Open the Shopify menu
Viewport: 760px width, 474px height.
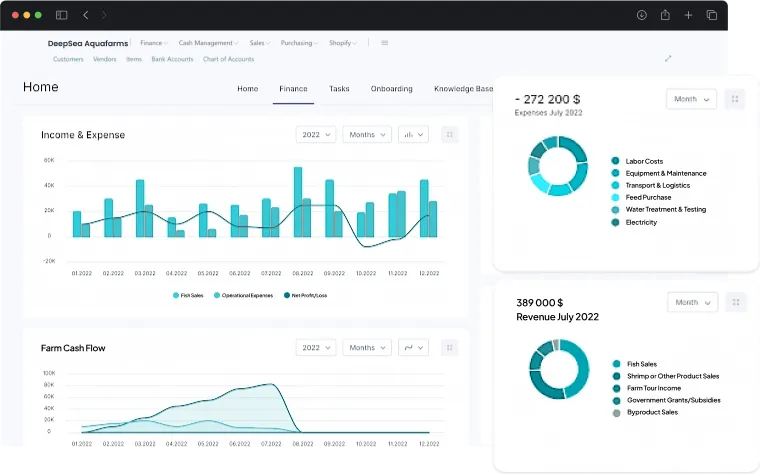[343, 43]
